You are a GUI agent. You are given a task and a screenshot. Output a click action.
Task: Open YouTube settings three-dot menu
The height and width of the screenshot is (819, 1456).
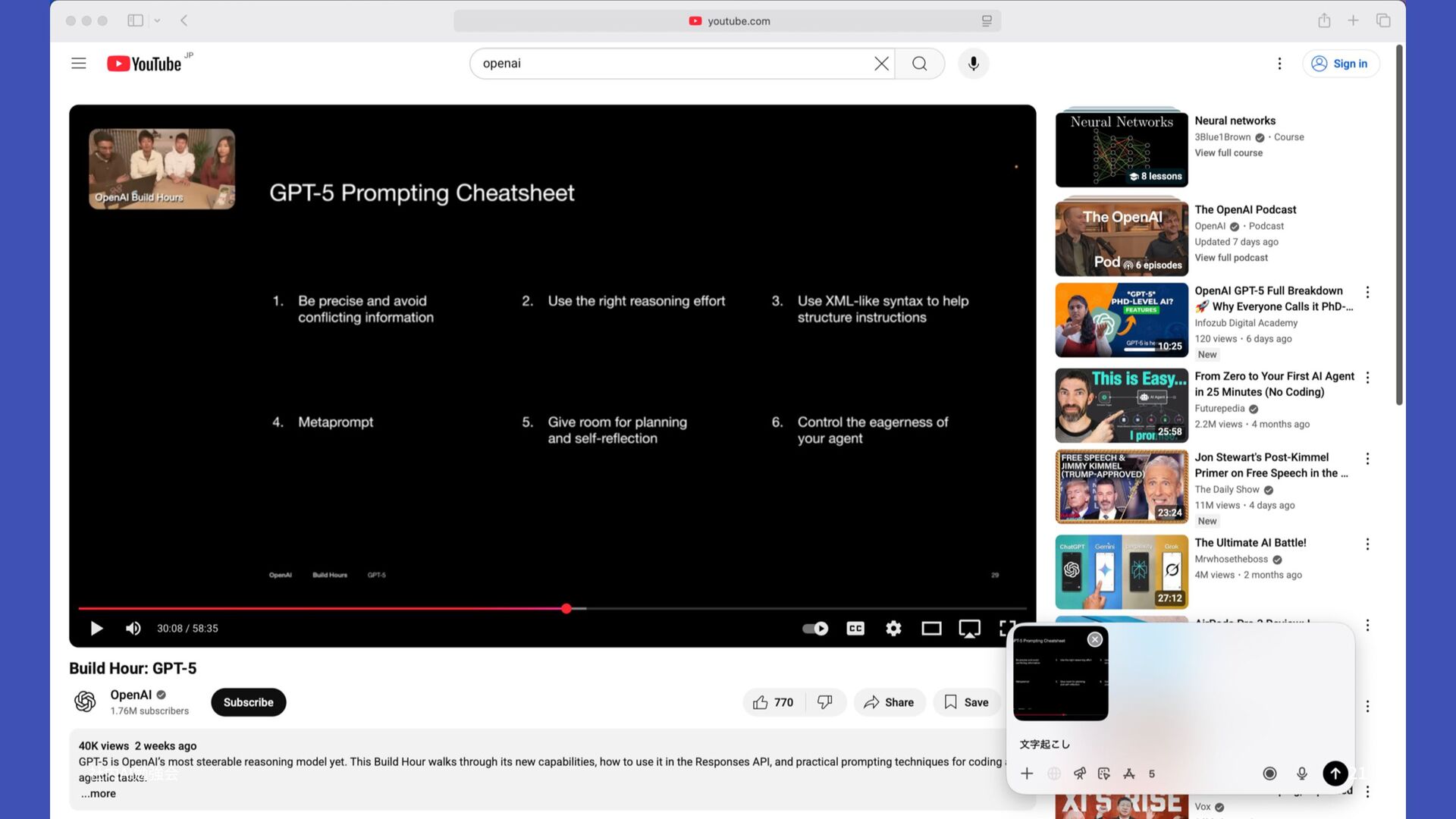tap(1279, 64)
